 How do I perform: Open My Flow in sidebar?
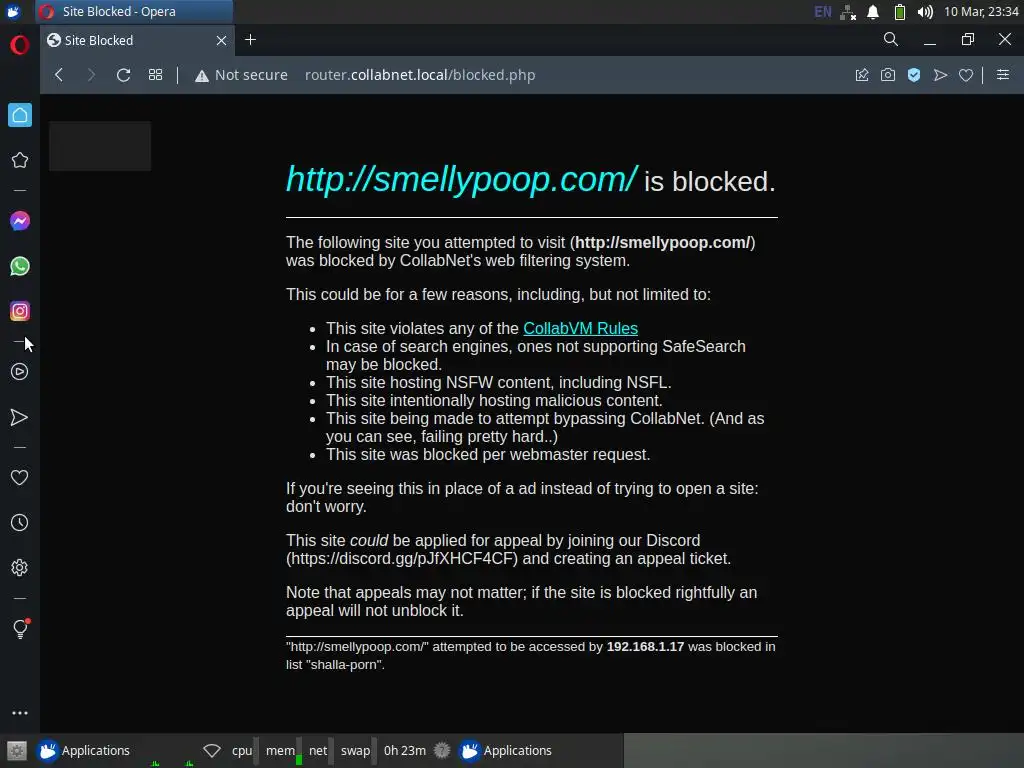(20, 417)
